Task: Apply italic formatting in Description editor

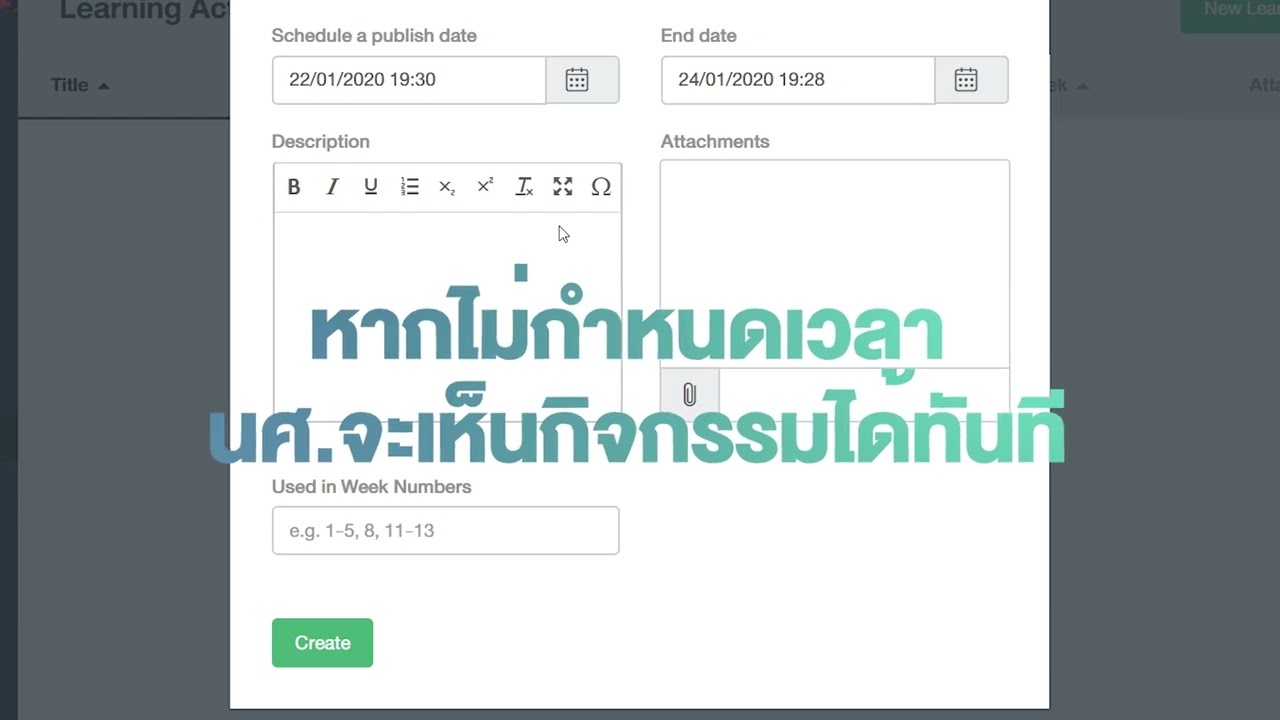Action: [x=332, y=187]
